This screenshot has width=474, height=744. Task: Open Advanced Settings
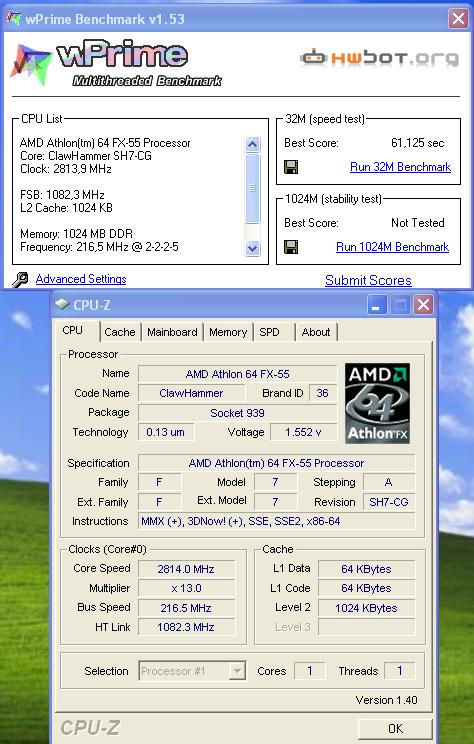point(81,279)
